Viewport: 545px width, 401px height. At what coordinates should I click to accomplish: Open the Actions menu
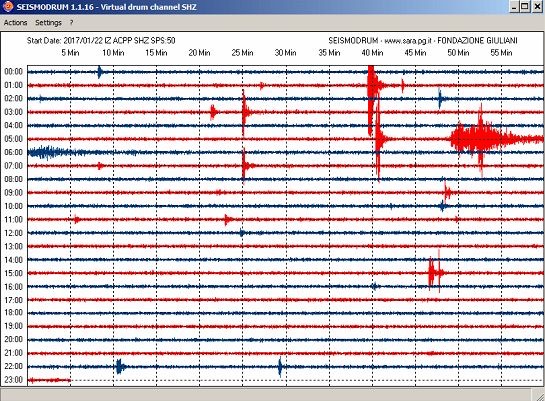15,23
